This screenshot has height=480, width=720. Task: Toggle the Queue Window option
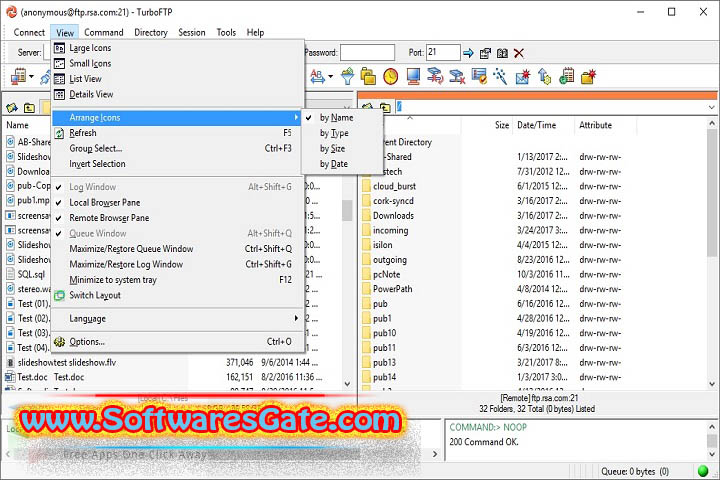177,233
